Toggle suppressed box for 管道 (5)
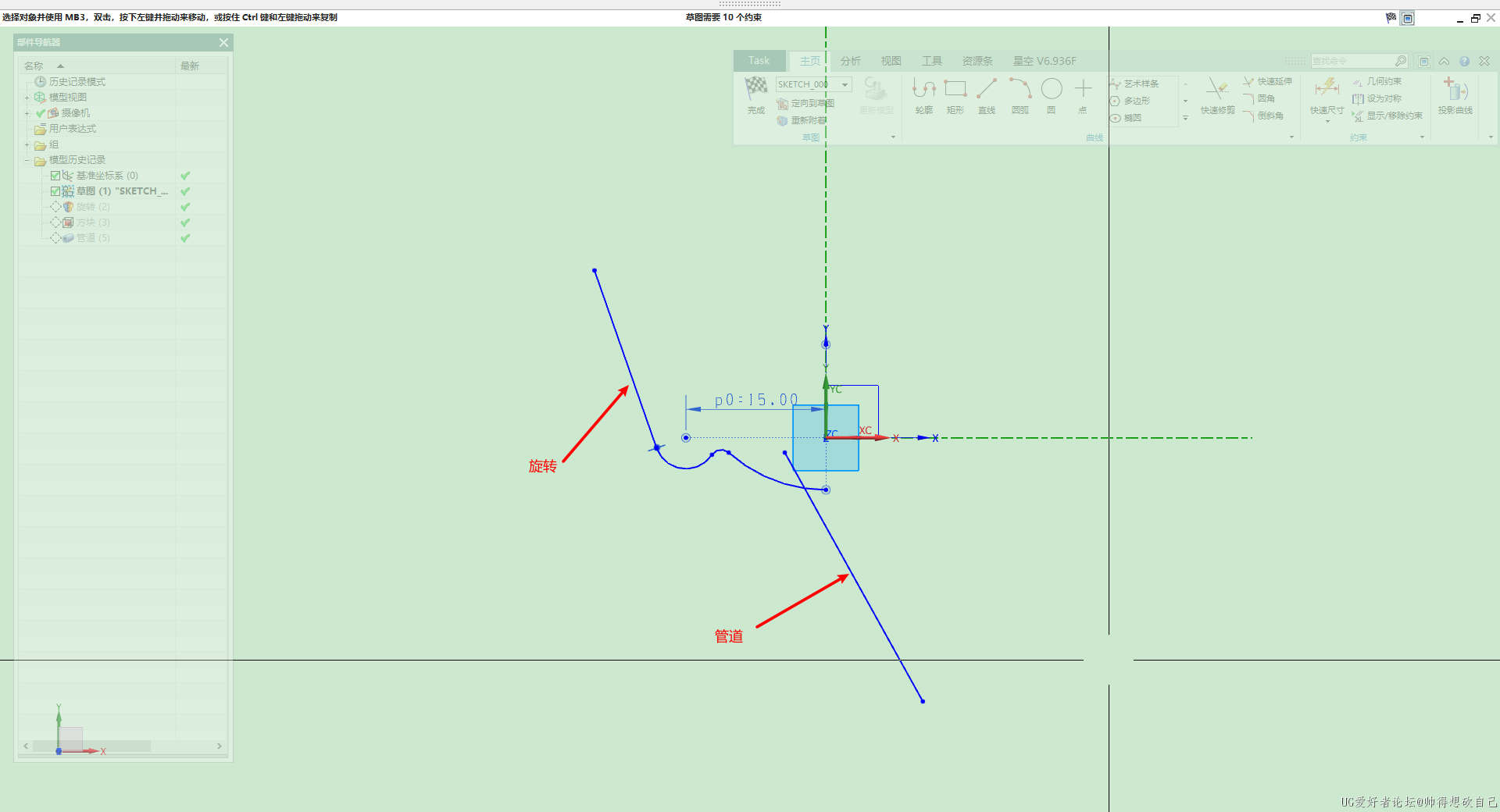This screenshot has width=1500, height=812. (x=55, y=238)
